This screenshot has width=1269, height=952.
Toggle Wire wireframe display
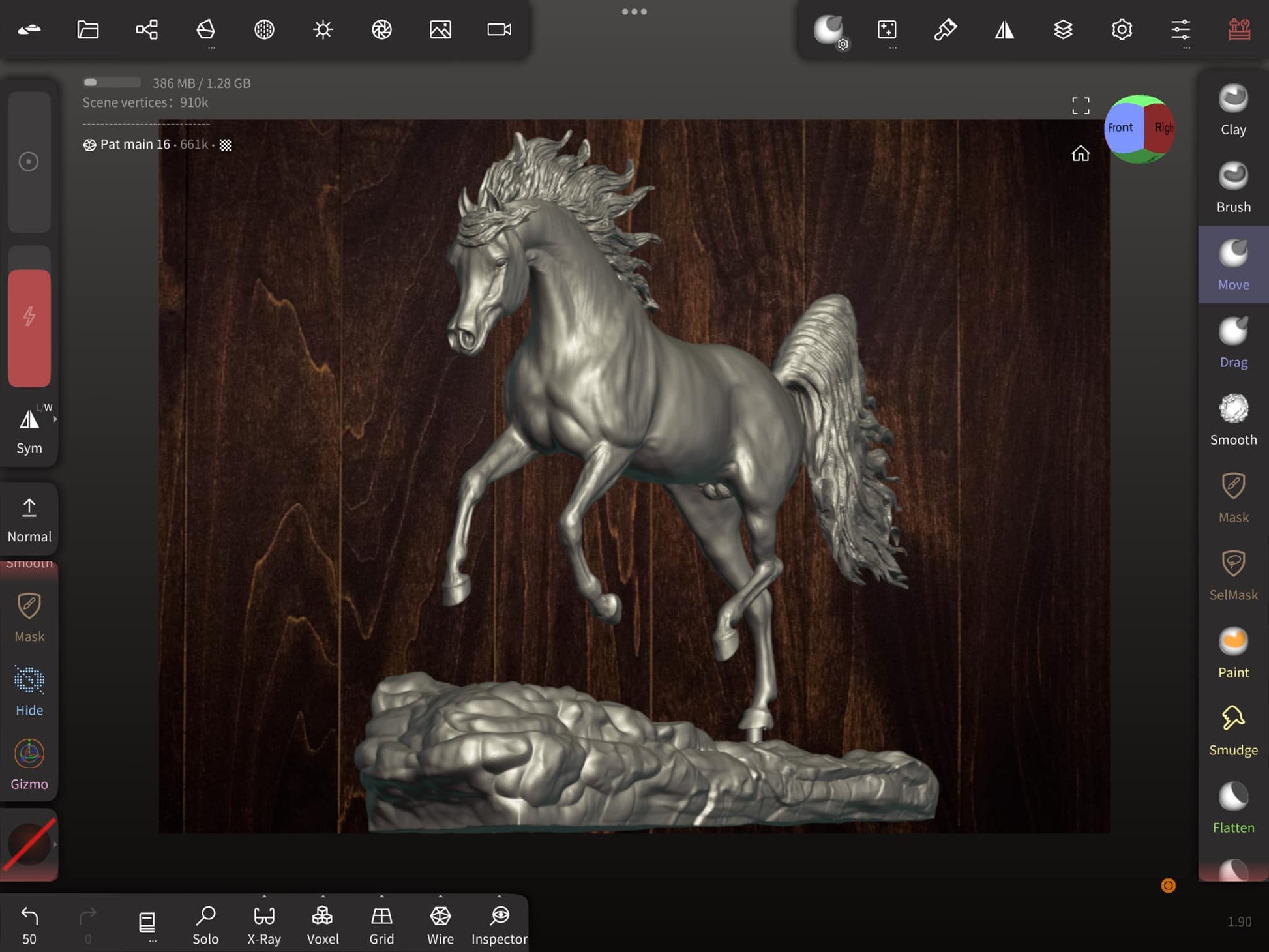click(x=440, y=925)
